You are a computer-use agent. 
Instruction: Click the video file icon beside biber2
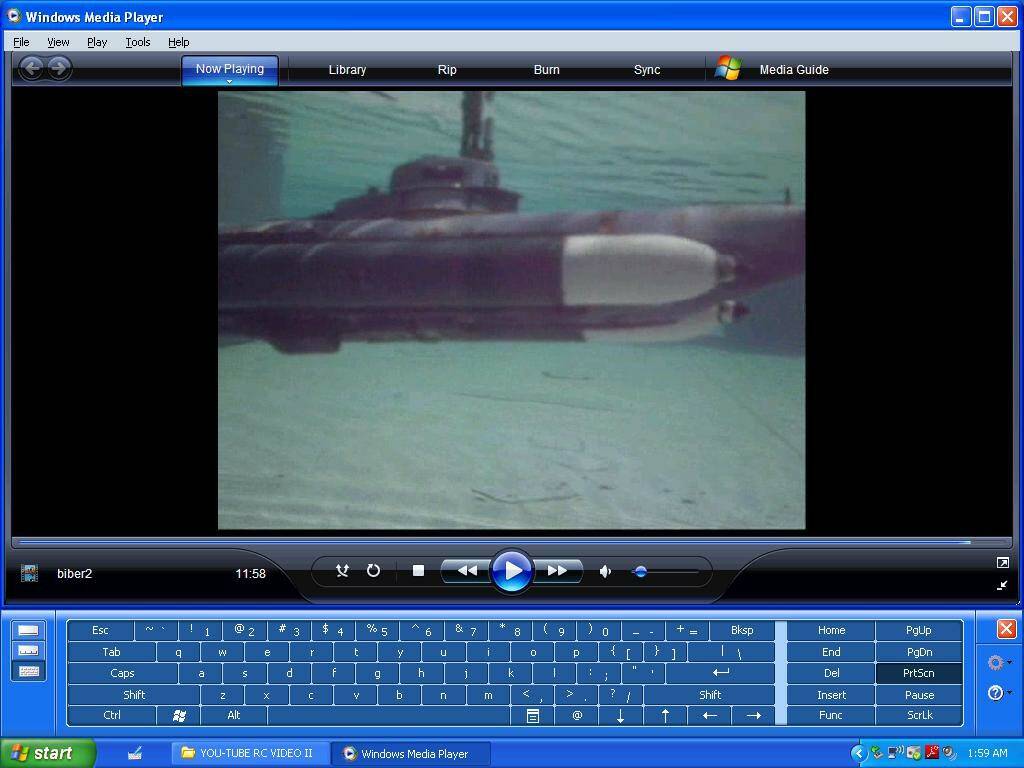(29, 573)
